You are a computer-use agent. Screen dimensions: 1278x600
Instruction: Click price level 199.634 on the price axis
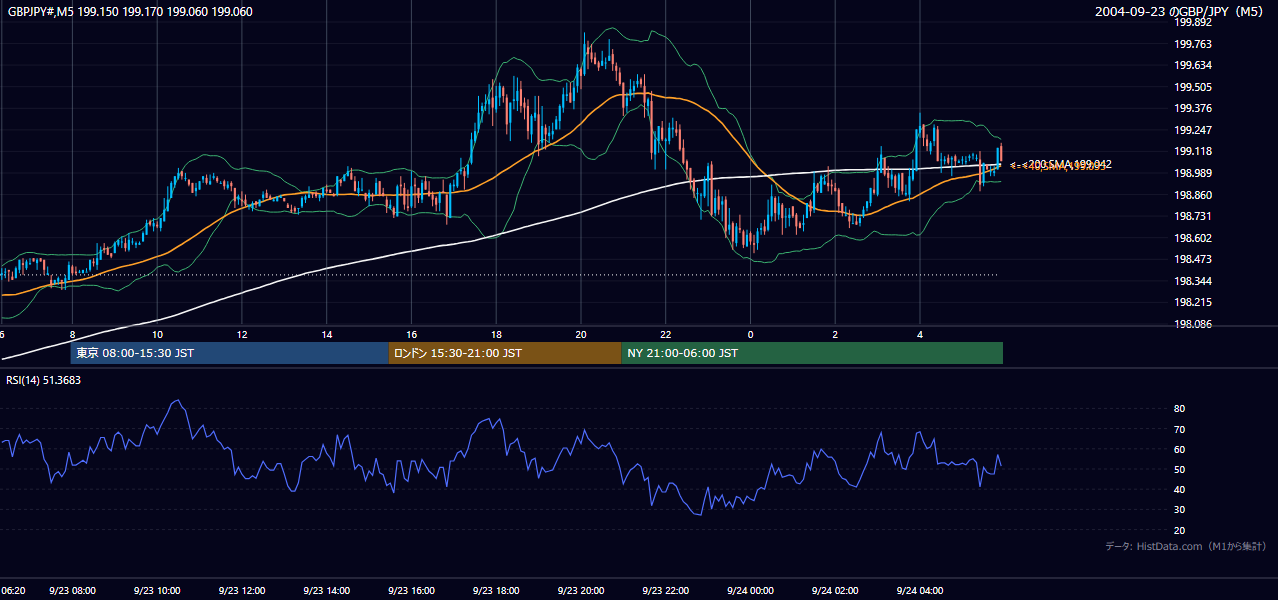[x=1192, y=66]
